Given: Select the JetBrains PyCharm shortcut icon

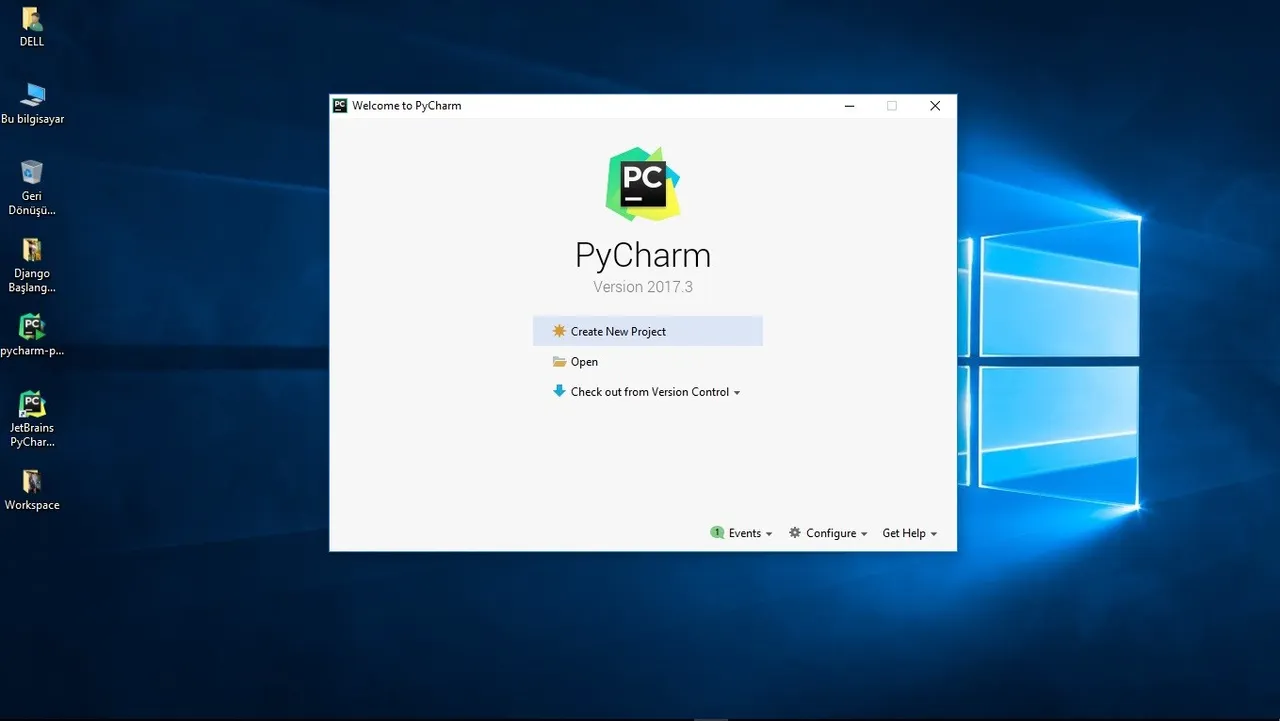Looking at the screenshot, I should click(x=32, y=419).
